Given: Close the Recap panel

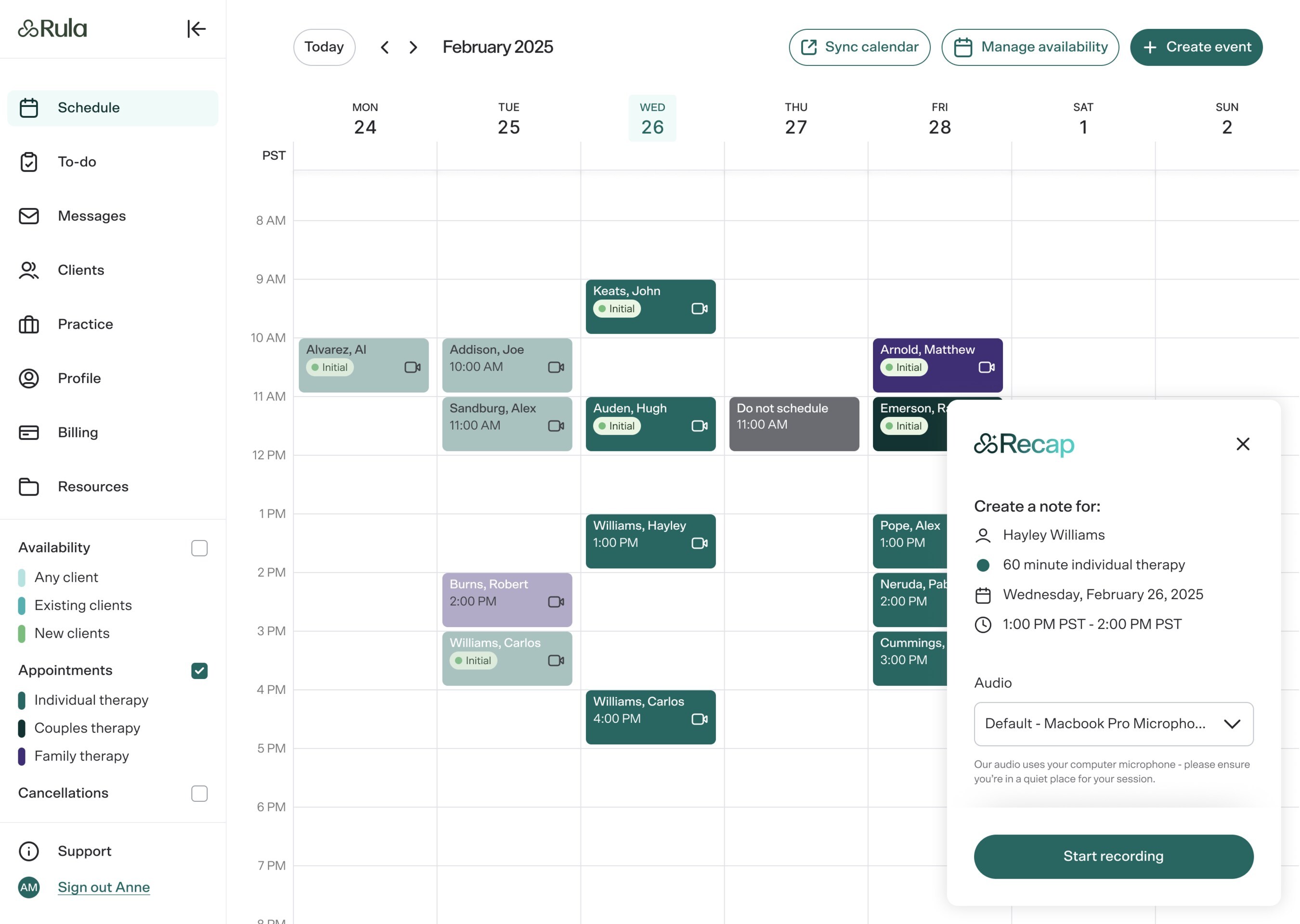Looking at the screenshot, I should click(1243, 444).
